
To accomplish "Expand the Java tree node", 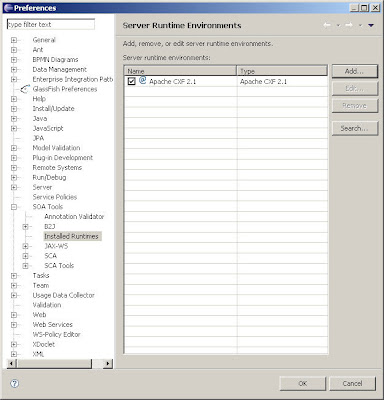I will point(14,119).
